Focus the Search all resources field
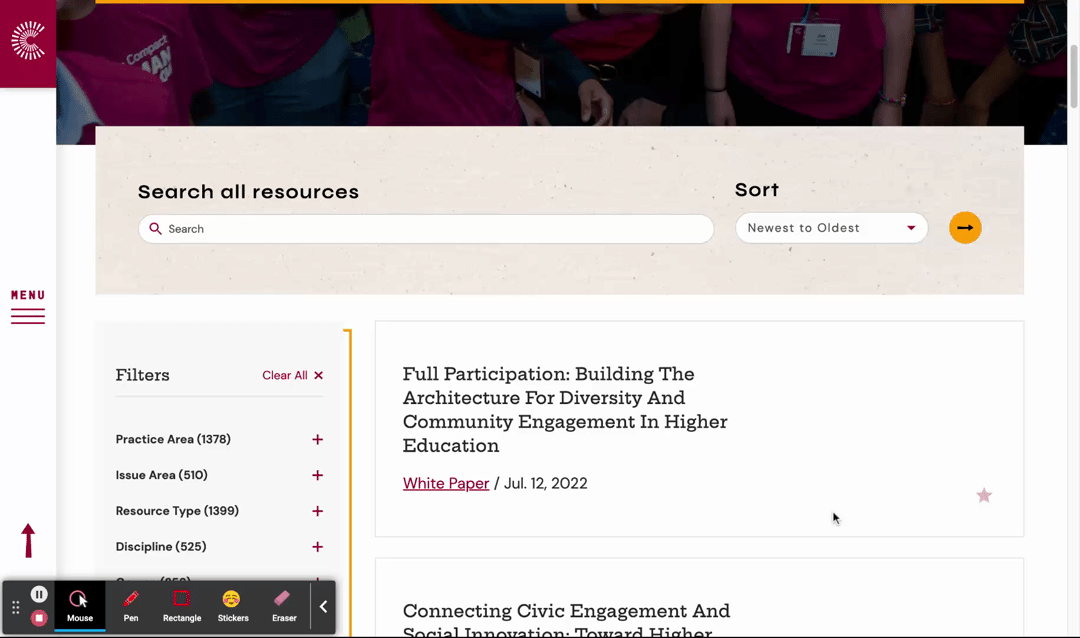The image size is (1080, 638). [x=426, y=229]
